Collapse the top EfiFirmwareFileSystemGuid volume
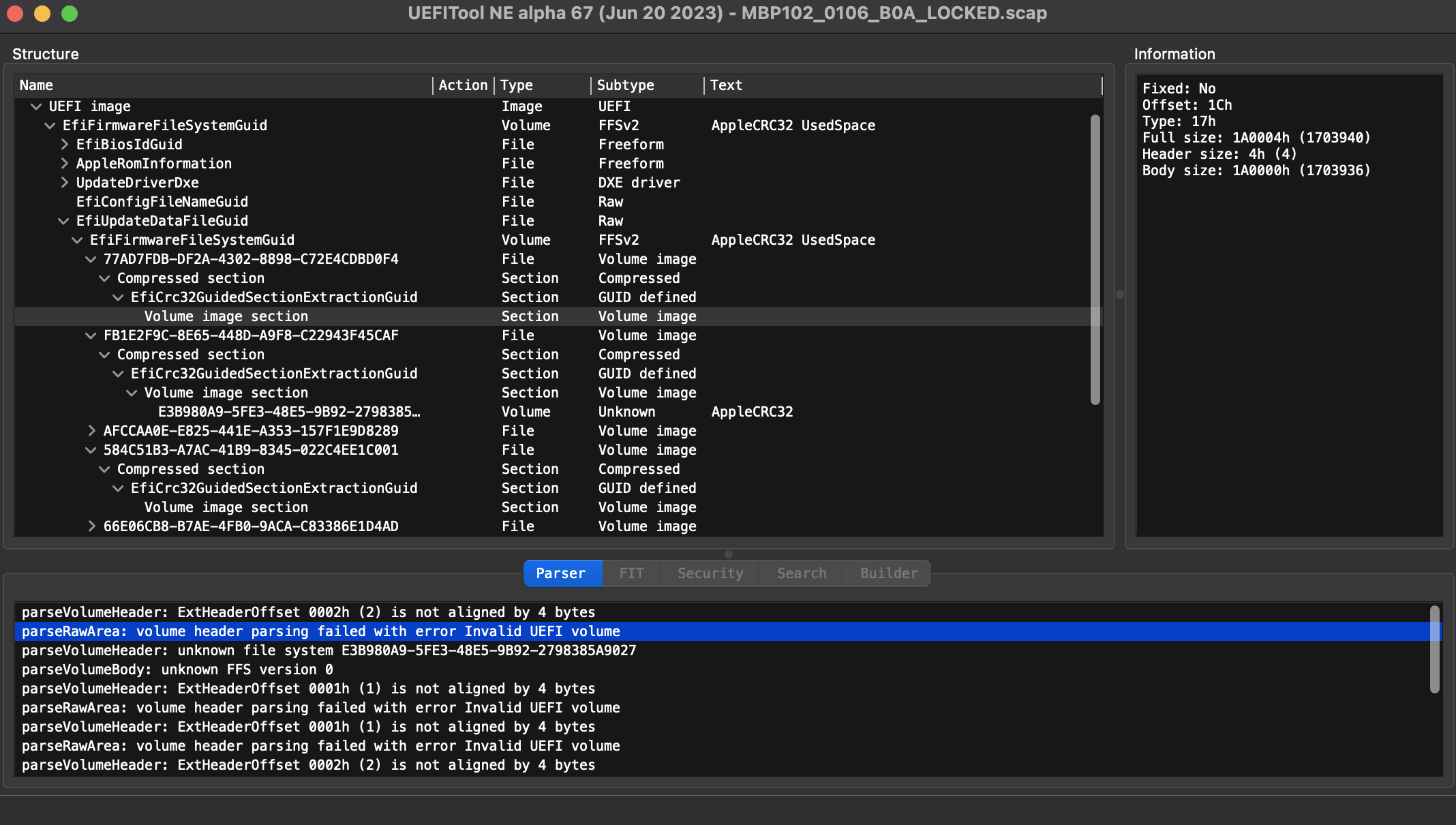Image resolution: width=1456 pixels, height=825 pixels. coord(49,125)
